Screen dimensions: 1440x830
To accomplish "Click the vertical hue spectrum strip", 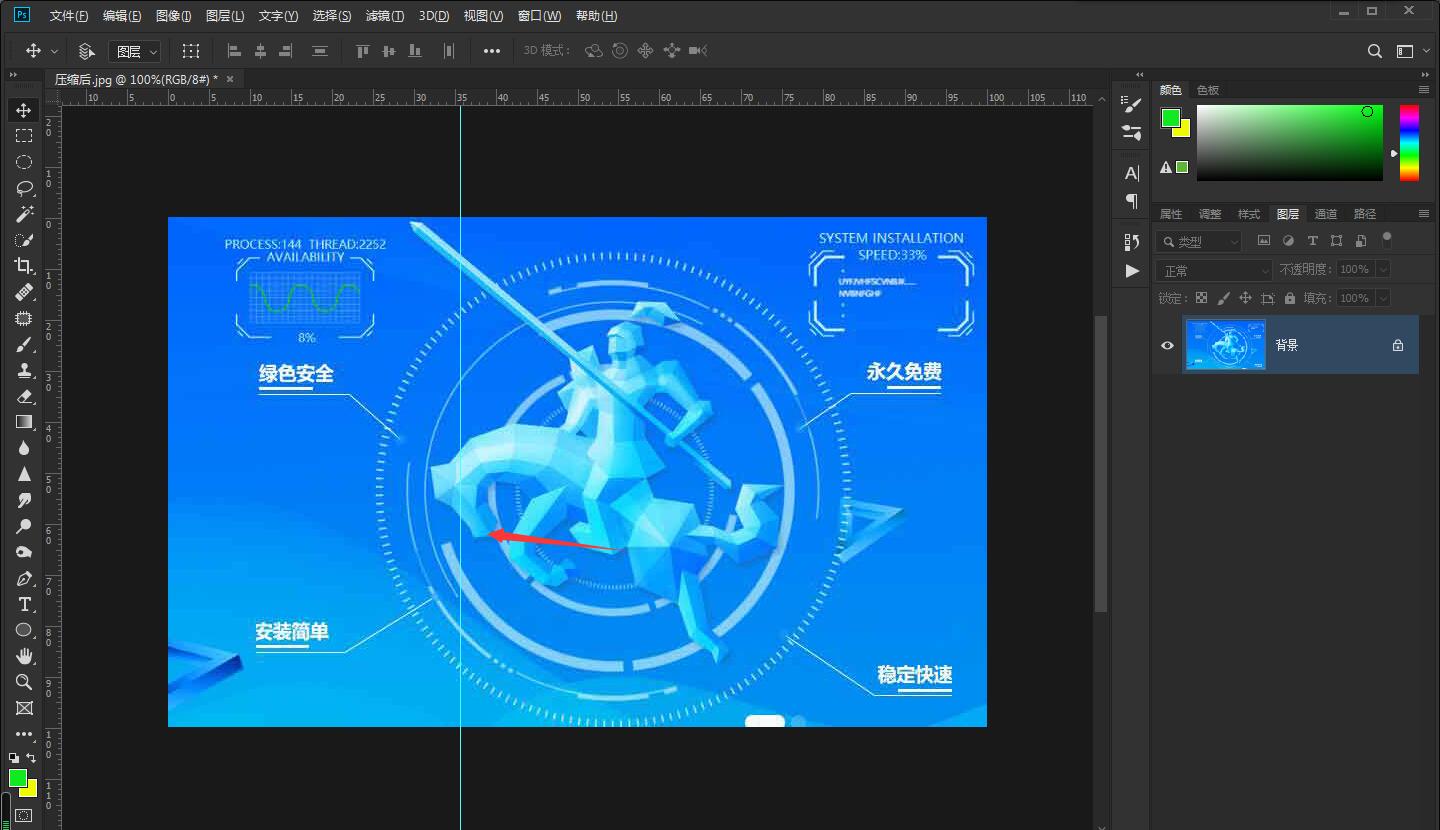I will (1408, 143).
